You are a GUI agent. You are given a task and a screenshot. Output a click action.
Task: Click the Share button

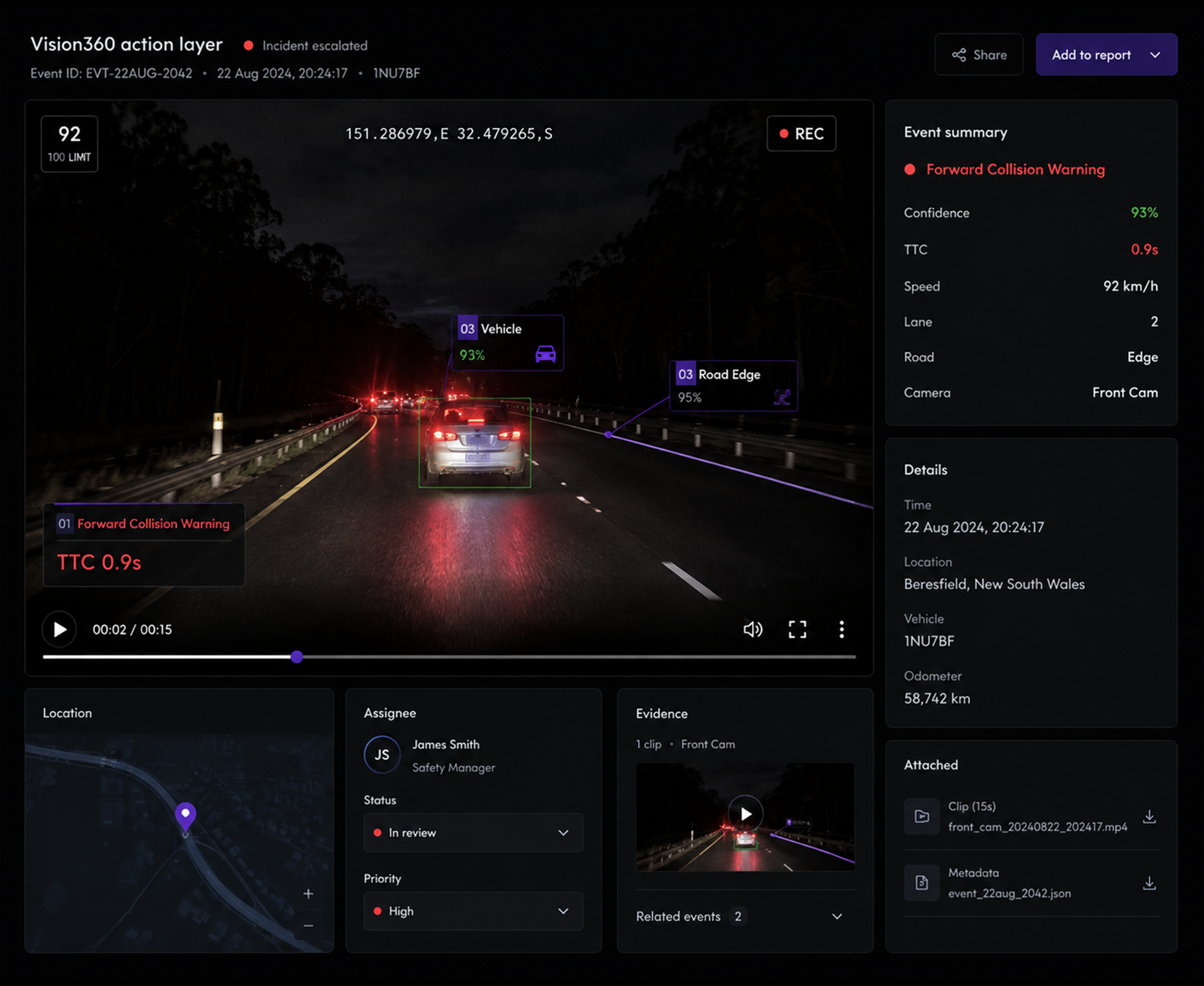pos(979,55)
